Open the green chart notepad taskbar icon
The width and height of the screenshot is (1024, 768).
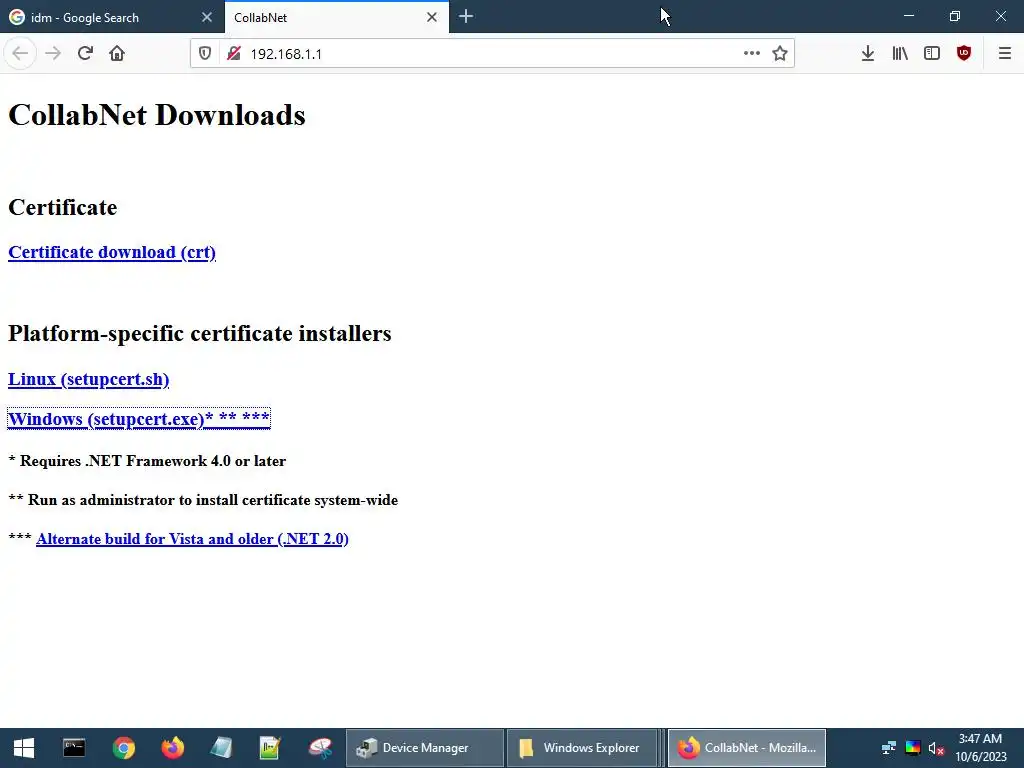(x=270, y=748)
